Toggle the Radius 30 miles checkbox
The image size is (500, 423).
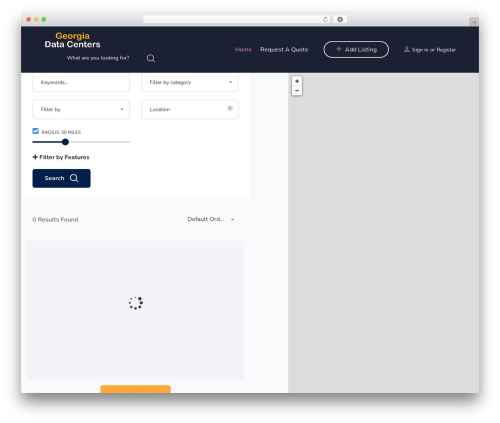point(36,131)
